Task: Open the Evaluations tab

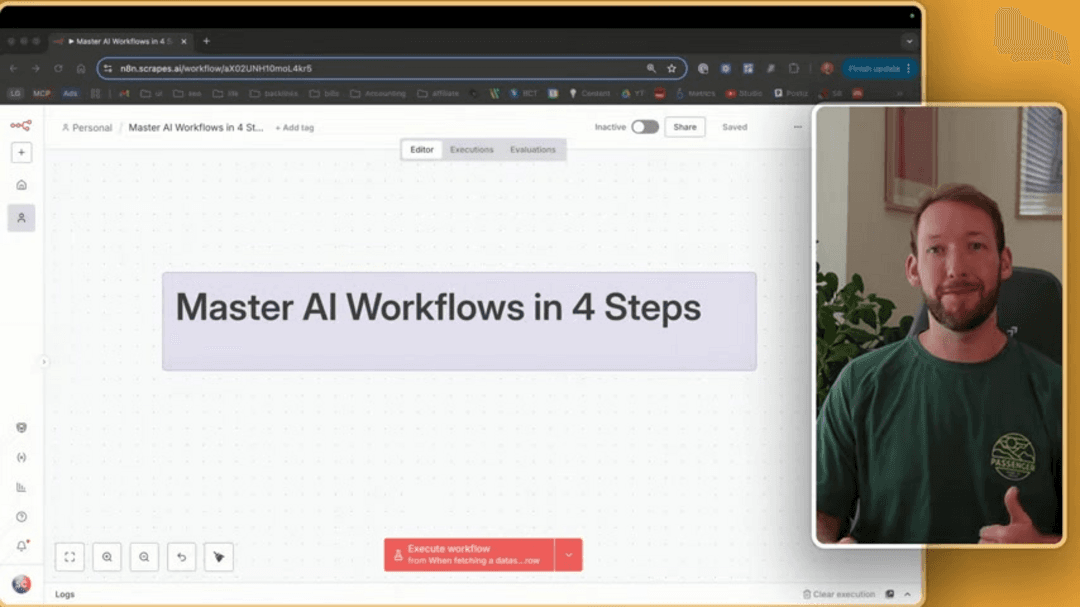Action: [x=533, y=149]
